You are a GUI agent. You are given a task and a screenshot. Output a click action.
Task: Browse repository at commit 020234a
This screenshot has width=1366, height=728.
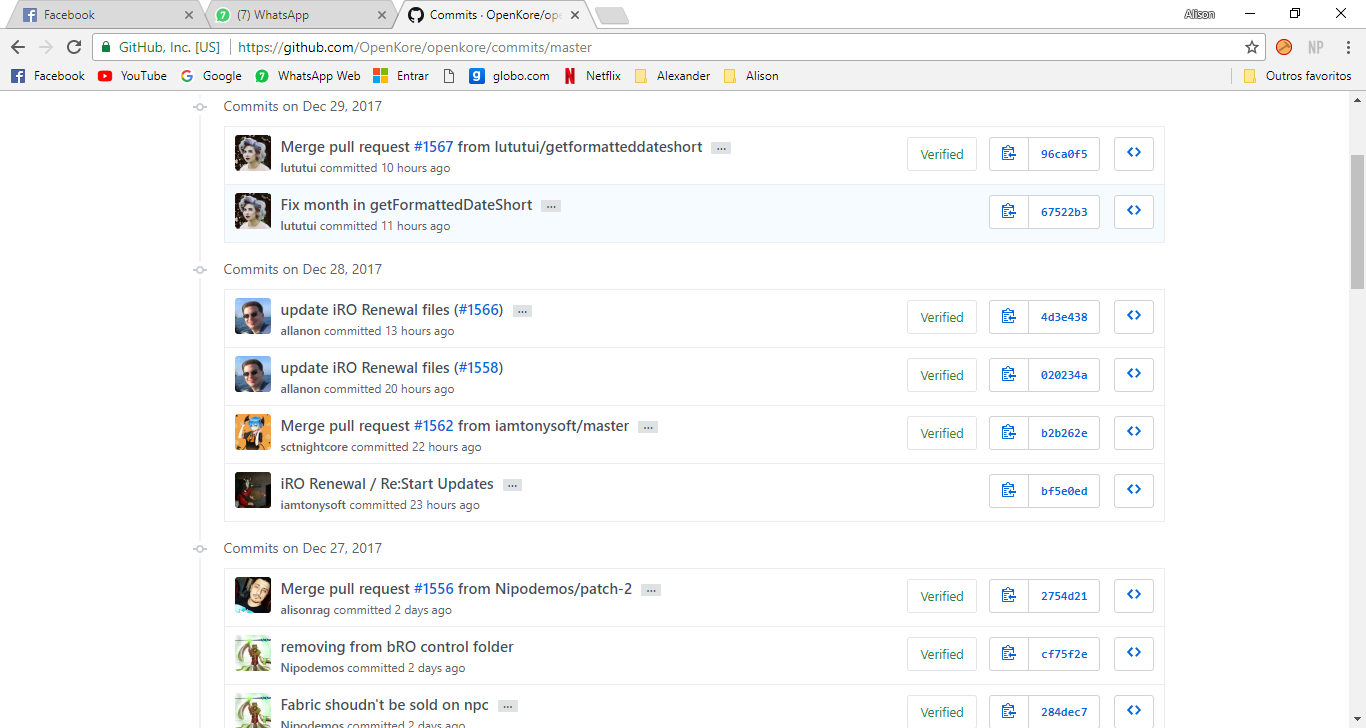tap(1134, 375)
